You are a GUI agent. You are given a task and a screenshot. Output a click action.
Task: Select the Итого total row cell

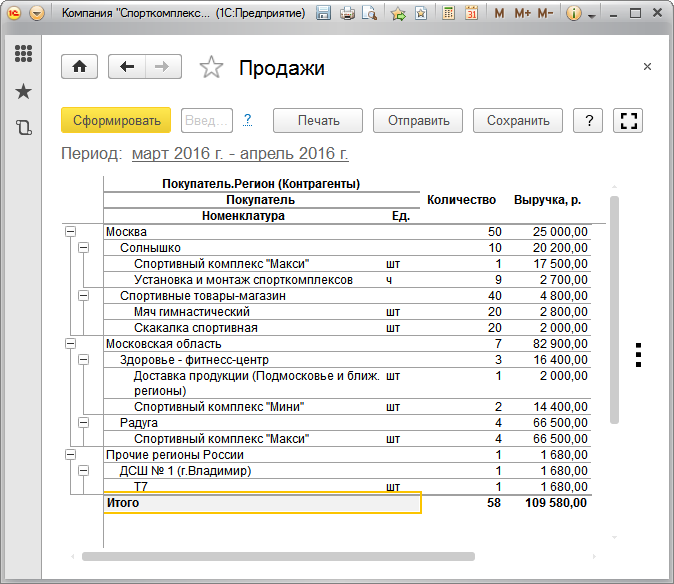click(262, 503)
